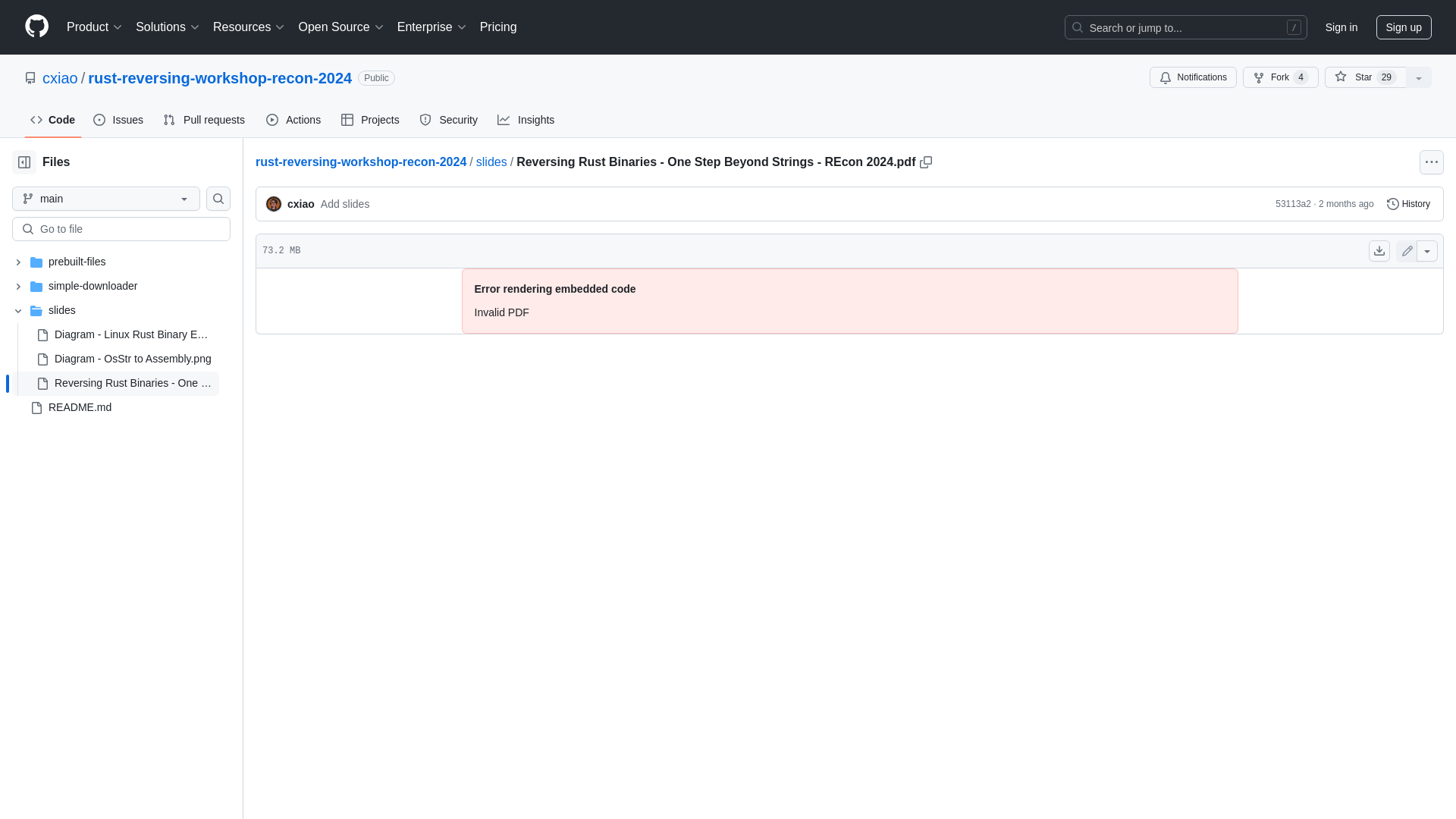1456x819 pixels.
Task: Collapse the slides folder
Action: click(x=18, y=310)
